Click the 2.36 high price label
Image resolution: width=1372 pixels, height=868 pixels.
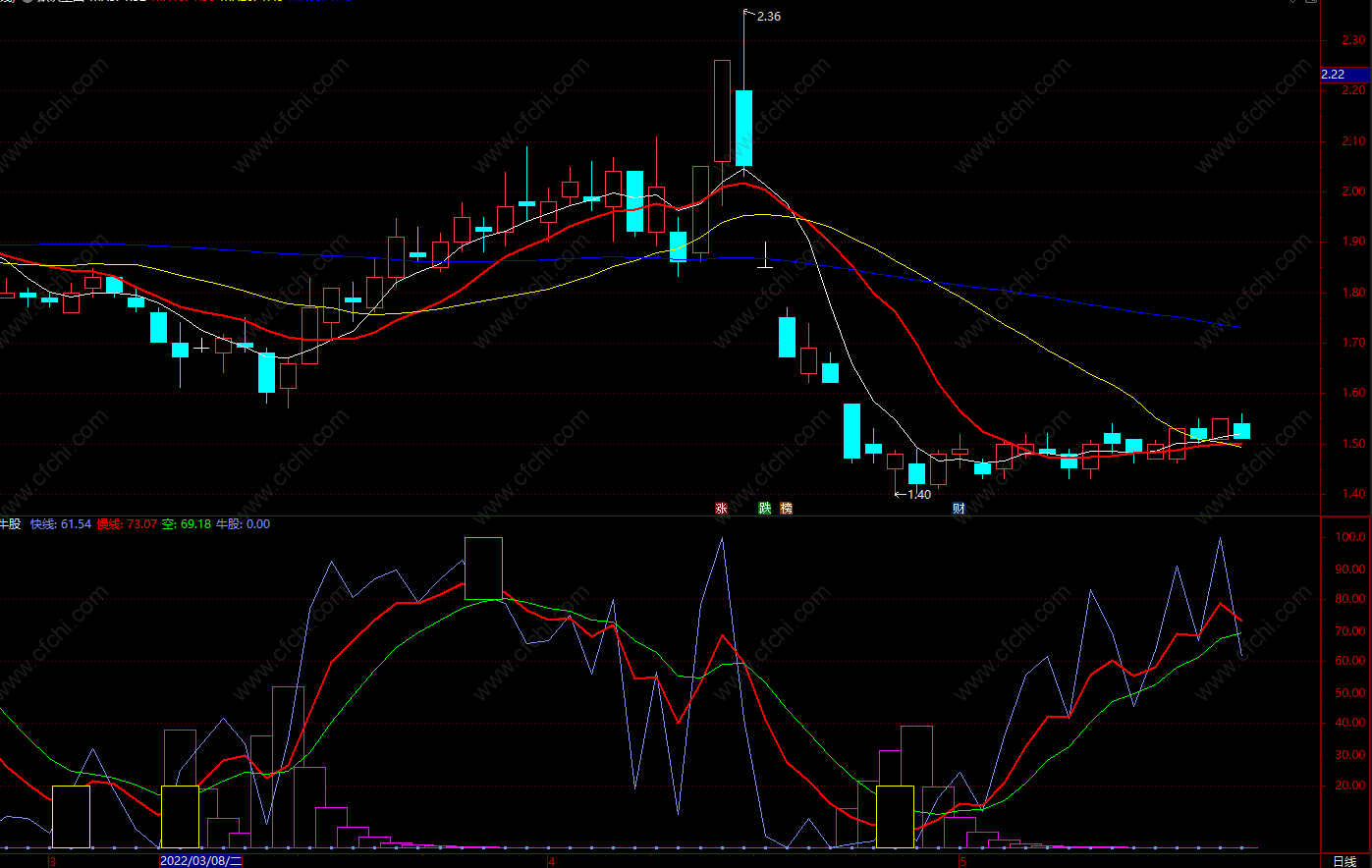click(769, 17)
